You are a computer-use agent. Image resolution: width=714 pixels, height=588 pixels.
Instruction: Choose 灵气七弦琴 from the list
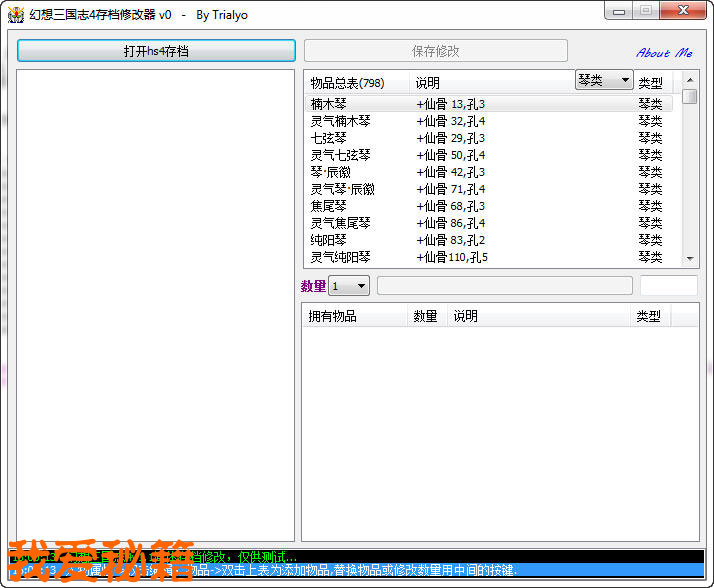tap(340, 155)
